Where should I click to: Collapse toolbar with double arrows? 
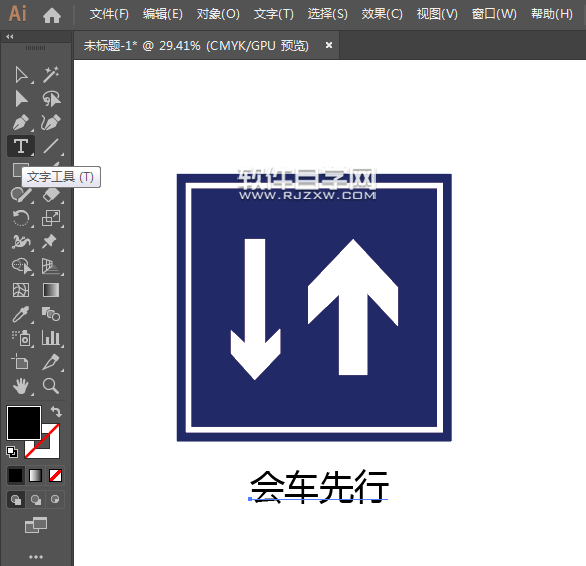pyautogui.click(x=10, y=37)
